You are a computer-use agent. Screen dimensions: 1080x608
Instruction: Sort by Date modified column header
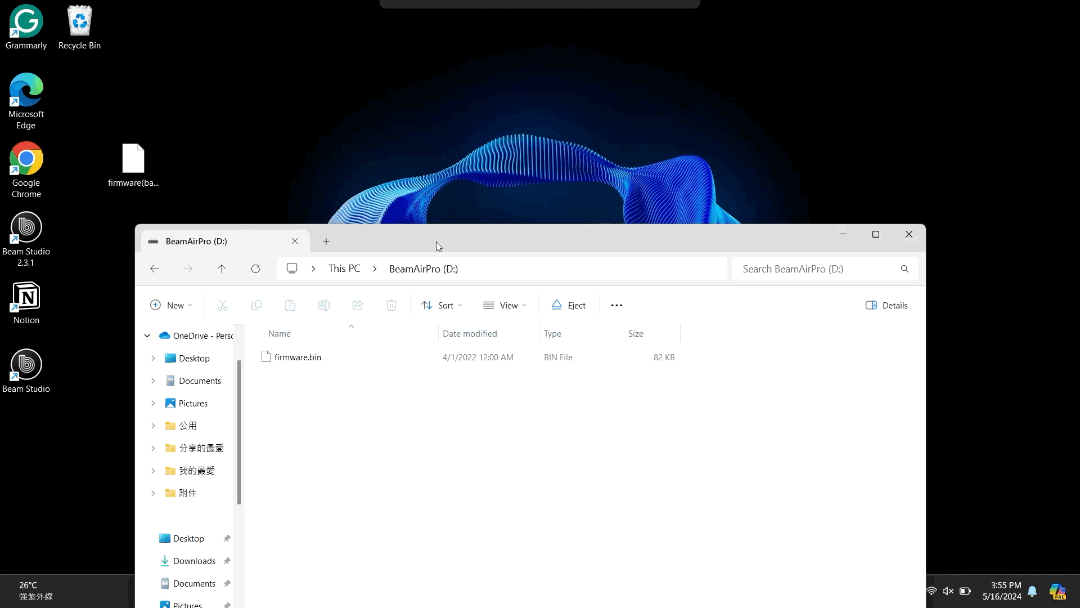coord(470,333)
